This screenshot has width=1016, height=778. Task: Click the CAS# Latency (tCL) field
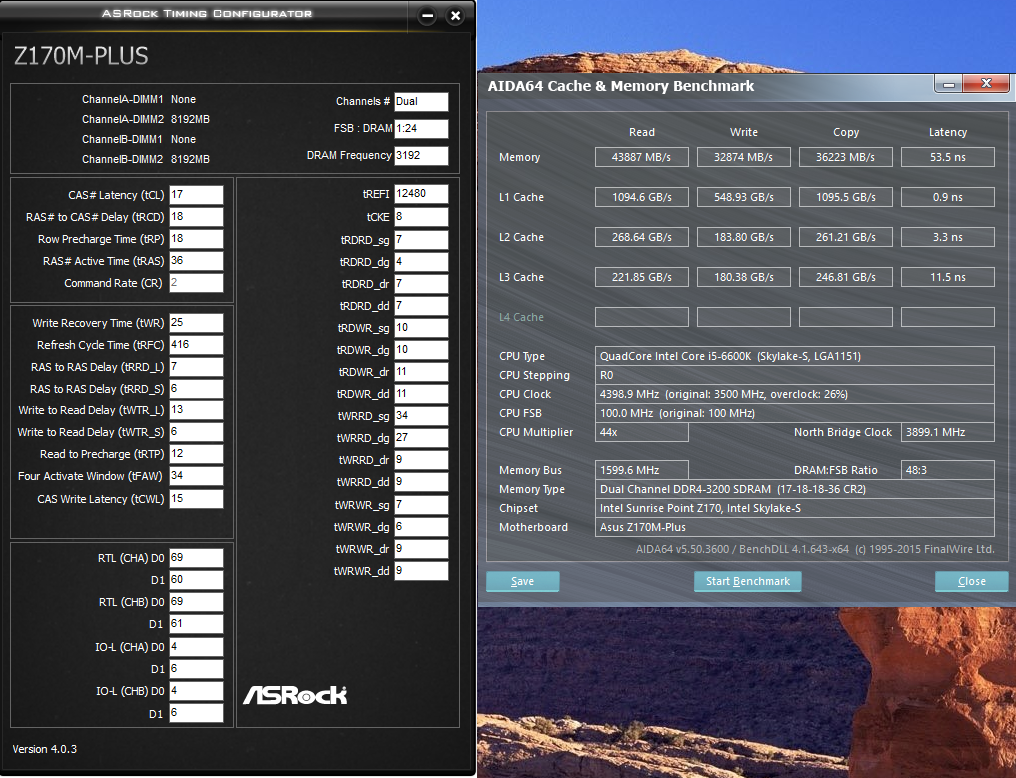click(196, 194)
